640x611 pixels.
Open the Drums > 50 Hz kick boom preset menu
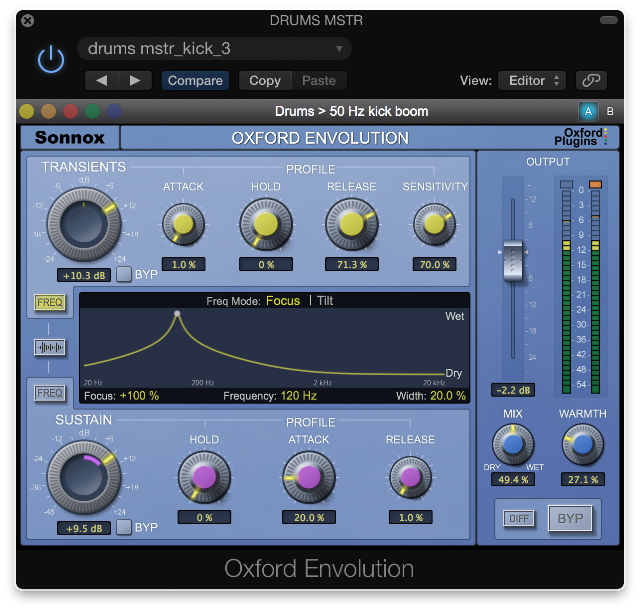coord(351,111)
